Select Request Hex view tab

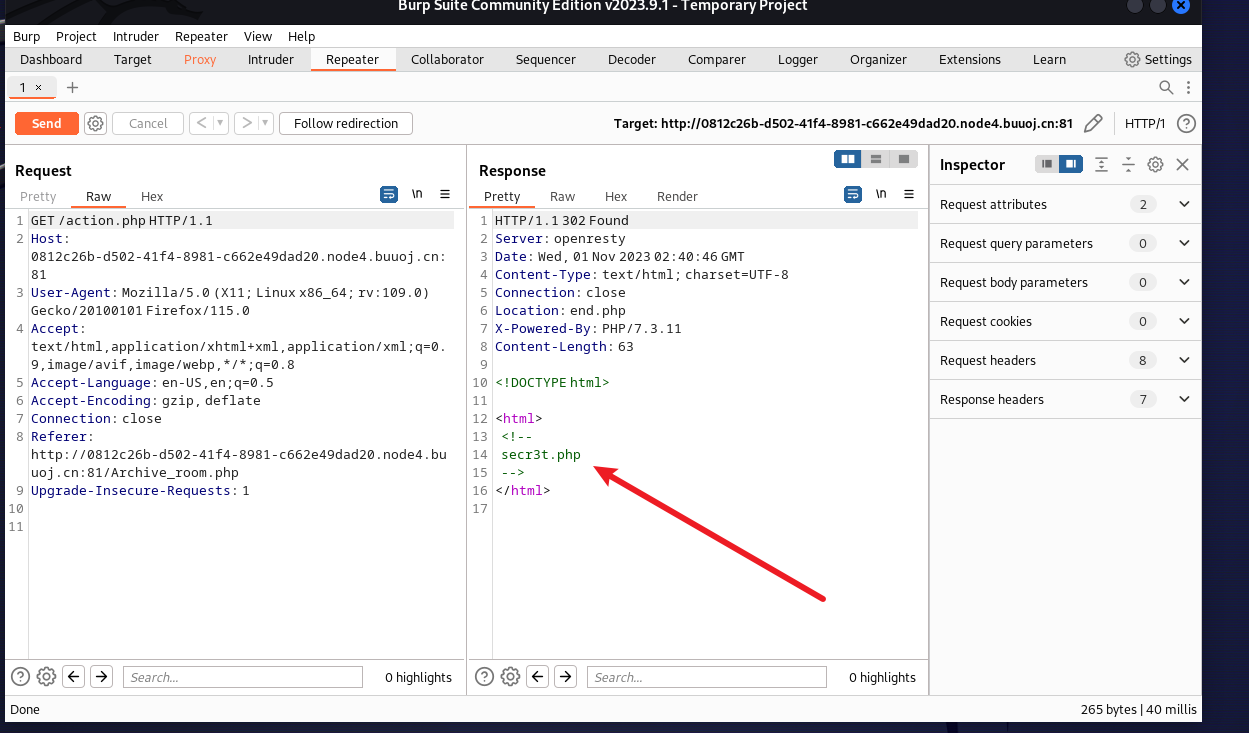pos(152,196)
